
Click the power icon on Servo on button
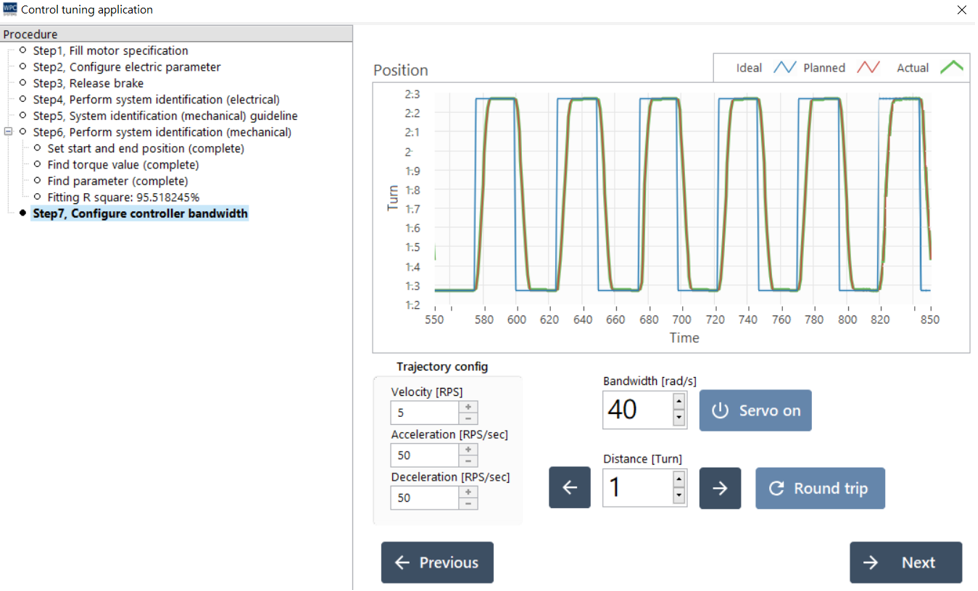click(718, 411)
